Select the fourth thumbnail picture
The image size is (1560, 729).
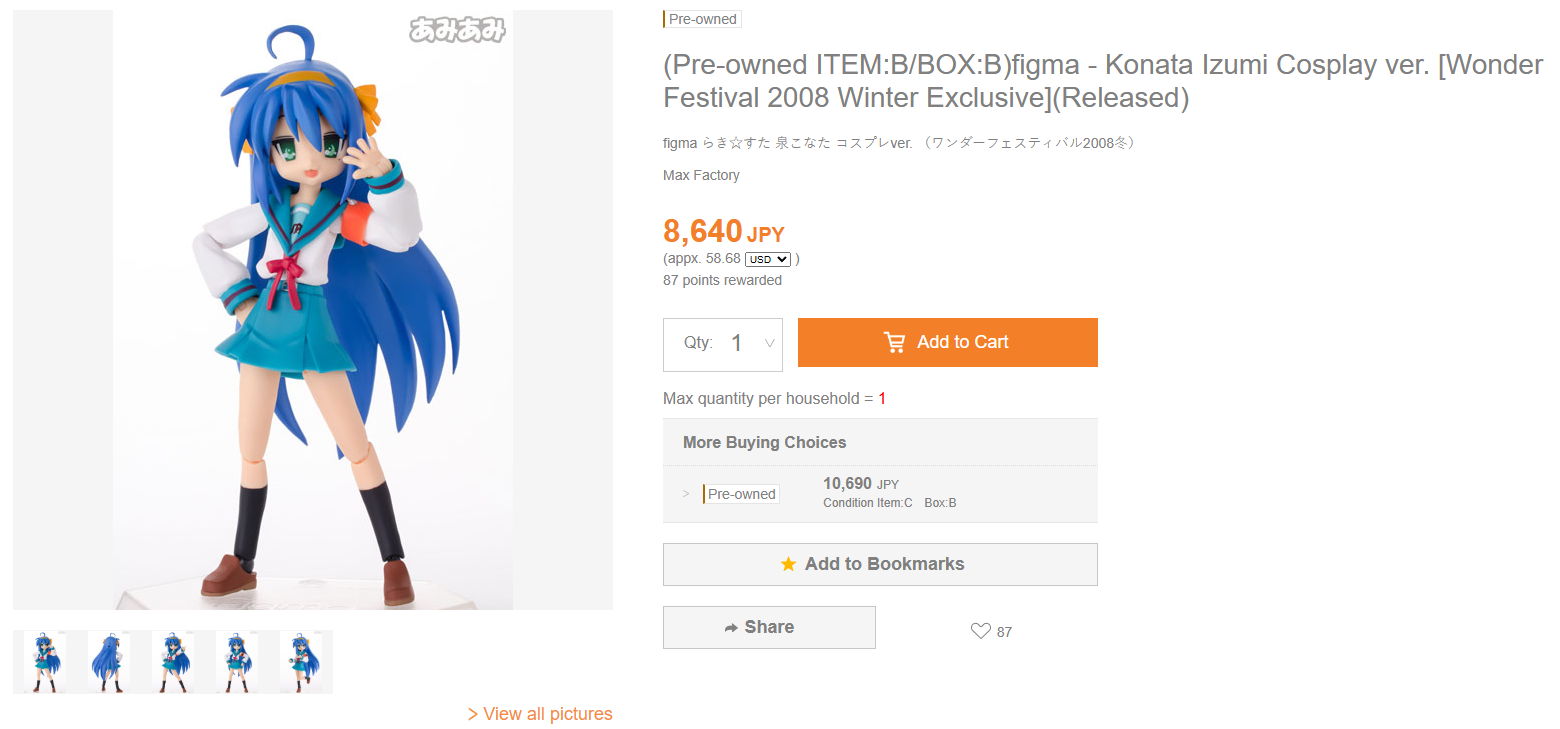pyautogui.click(x=237, y=662)
